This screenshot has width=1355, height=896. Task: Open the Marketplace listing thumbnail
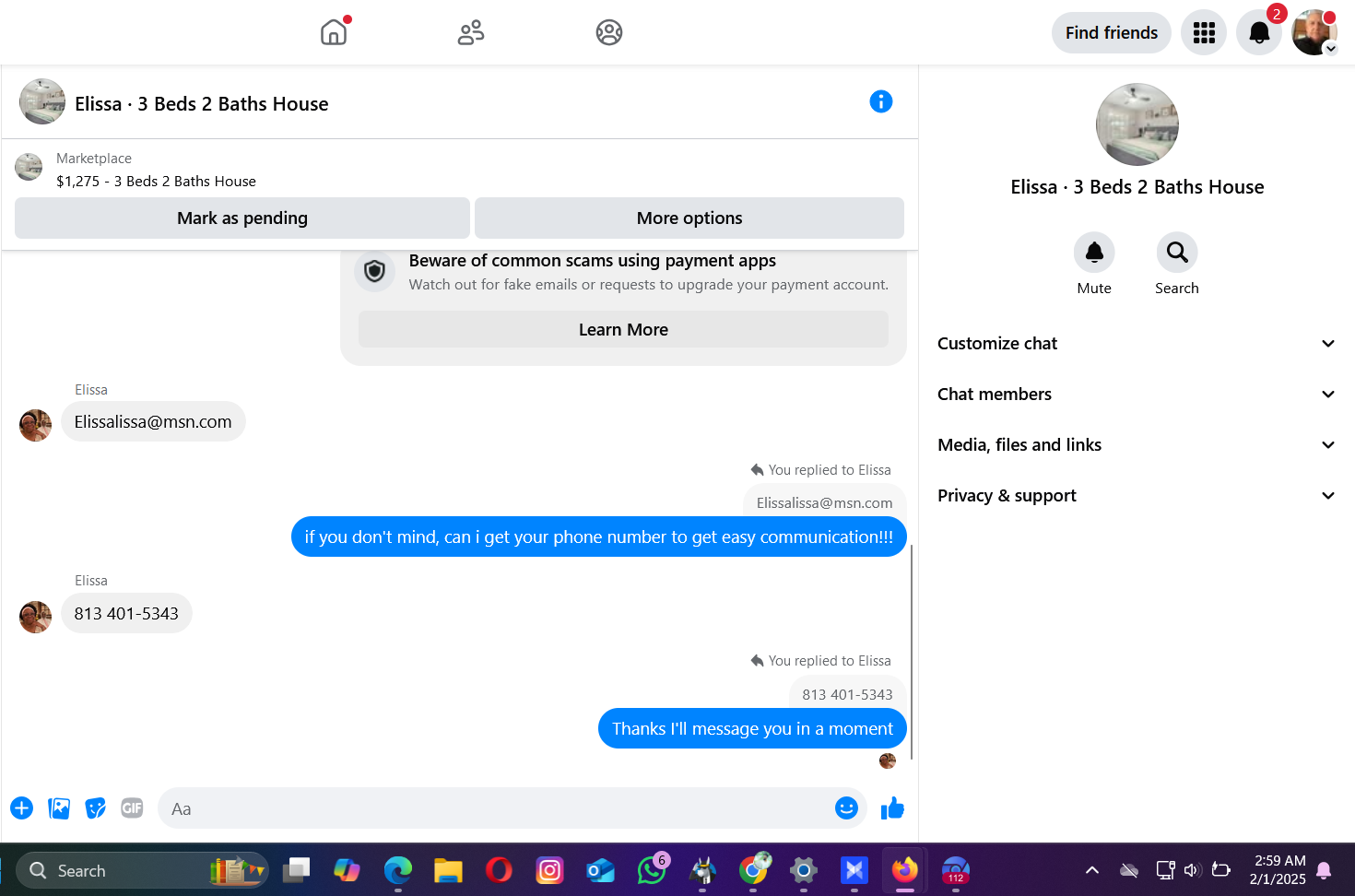(29, 168)
